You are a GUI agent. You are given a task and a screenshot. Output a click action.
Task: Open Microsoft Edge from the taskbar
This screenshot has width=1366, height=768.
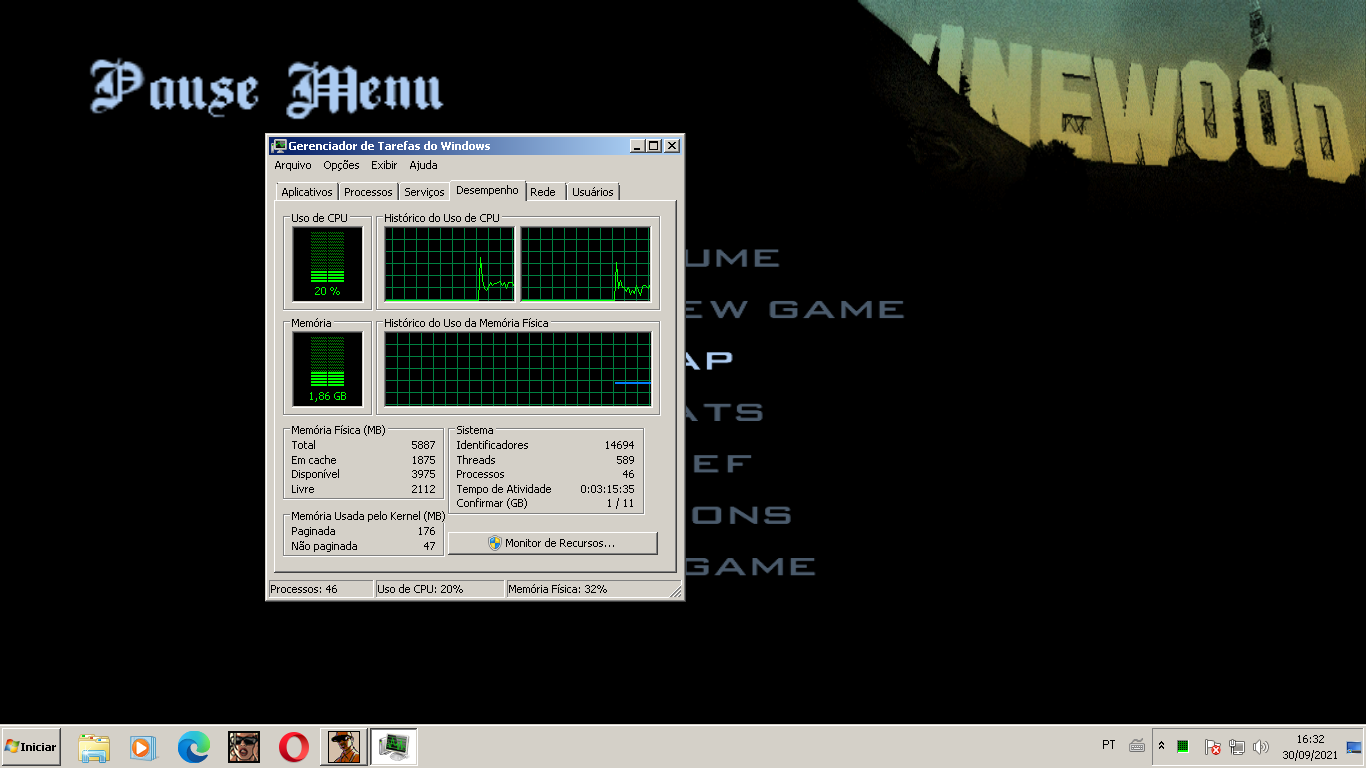(x=194, y=747)
